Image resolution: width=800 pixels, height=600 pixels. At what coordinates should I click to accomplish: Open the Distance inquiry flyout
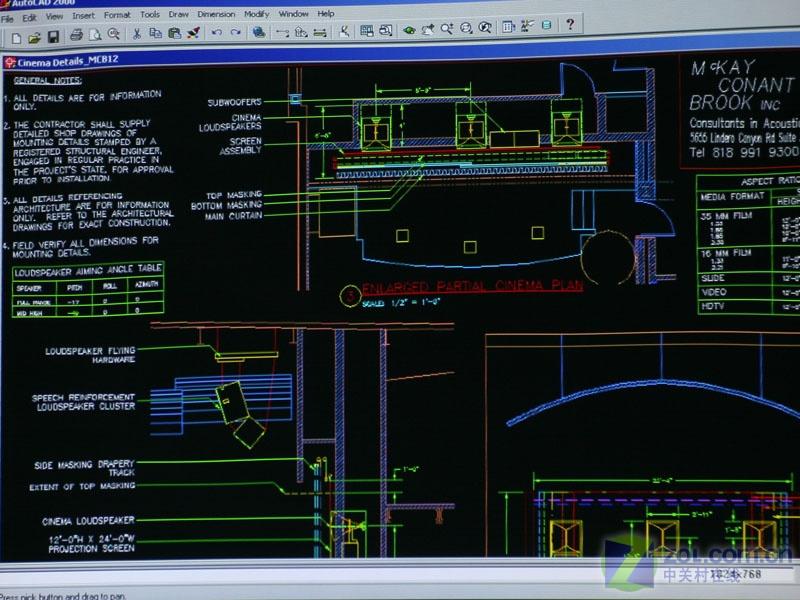(320, 32)
